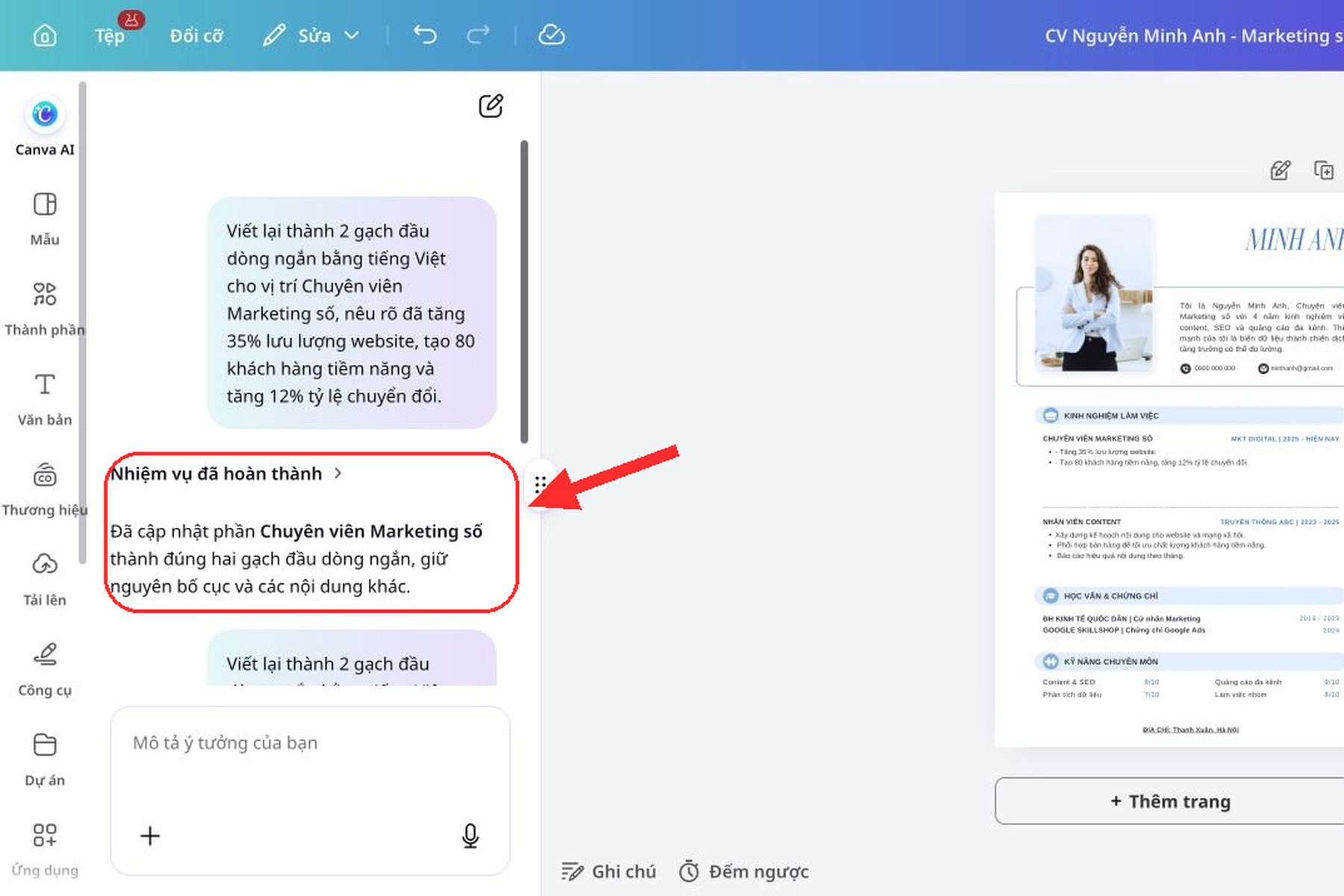Select the HỌC VẤN & CHỨNG CHỈ heading

pyautogui.click(x=1111, y=596)
